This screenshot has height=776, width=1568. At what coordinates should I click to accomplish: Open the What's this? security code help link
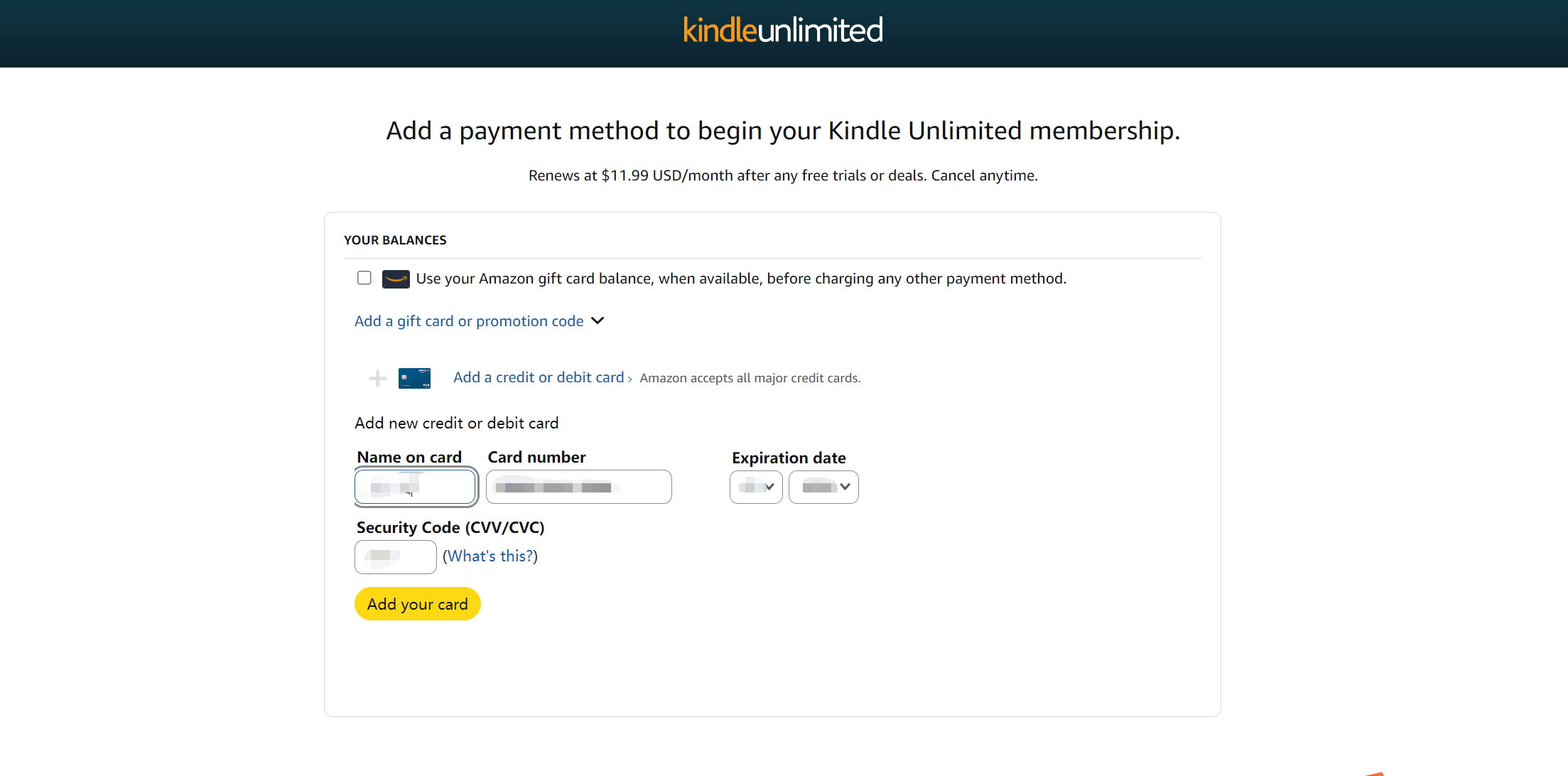click(490, 556)
